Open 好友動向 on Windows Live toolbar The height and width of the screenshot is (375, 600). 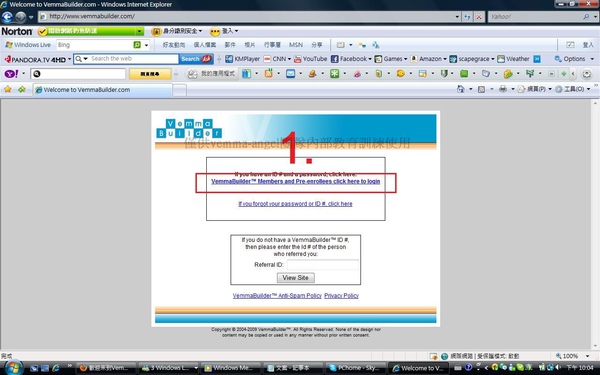pos(174,45)
